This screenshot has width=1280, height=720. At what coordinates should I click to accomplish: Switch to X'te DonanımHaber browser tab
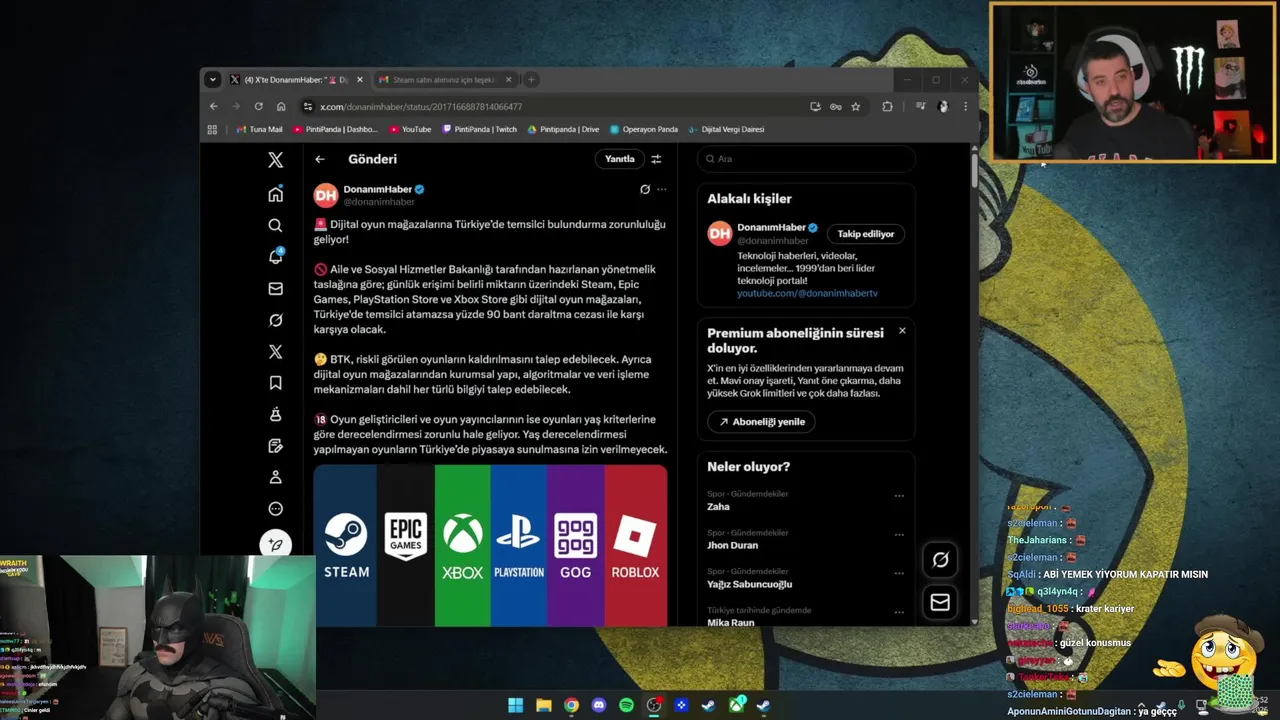295,80
